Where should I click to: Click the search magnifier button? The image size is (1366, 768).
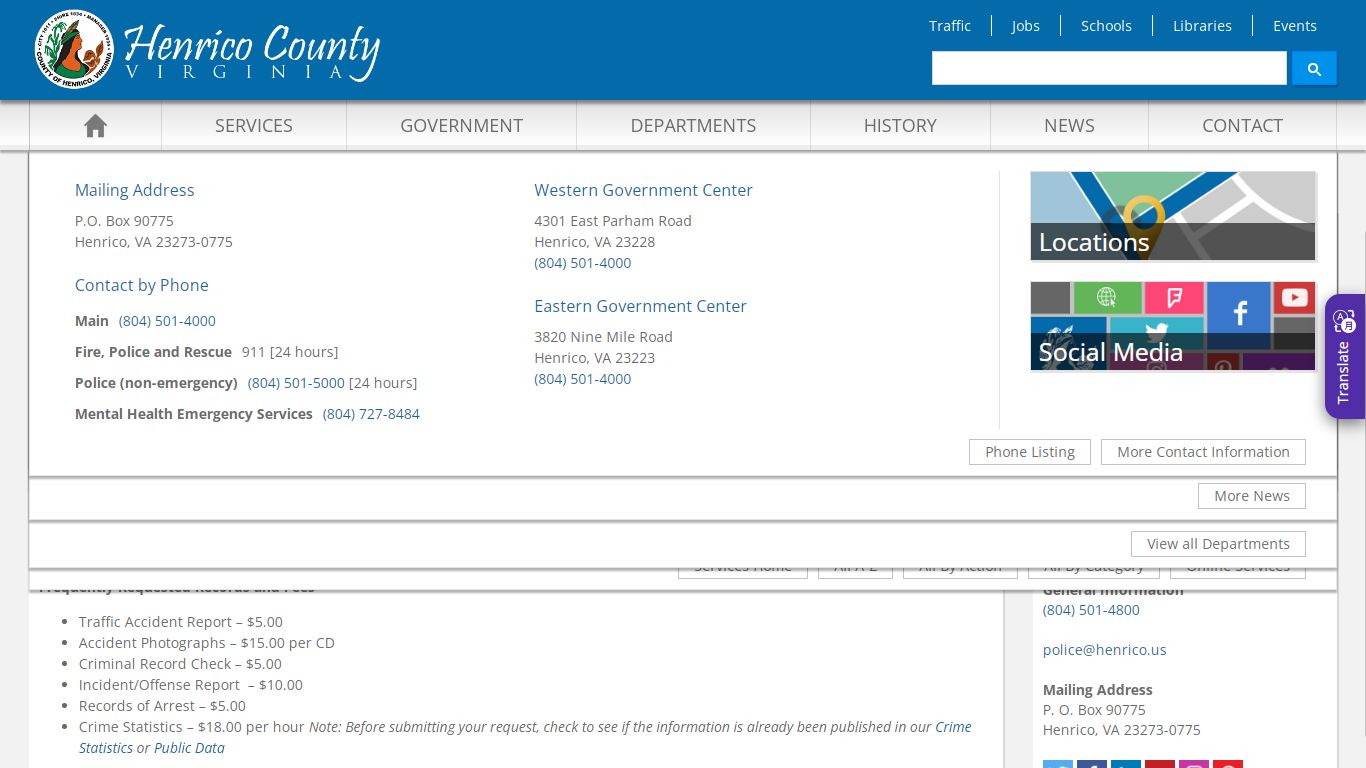pos(1314,68)
